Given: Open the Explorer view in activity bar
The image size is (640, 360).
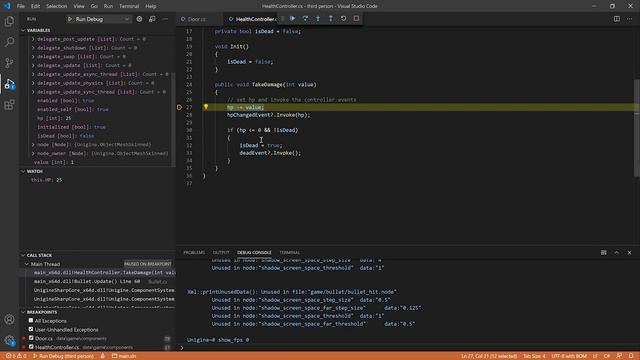Looking at the screenshot, I should click(9, 21).
